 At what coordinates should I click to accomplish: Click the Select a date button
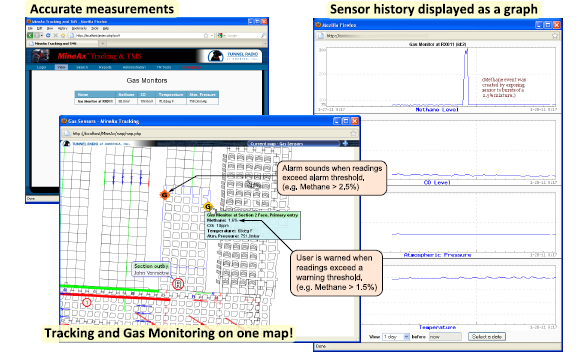[x=487, y=337]
